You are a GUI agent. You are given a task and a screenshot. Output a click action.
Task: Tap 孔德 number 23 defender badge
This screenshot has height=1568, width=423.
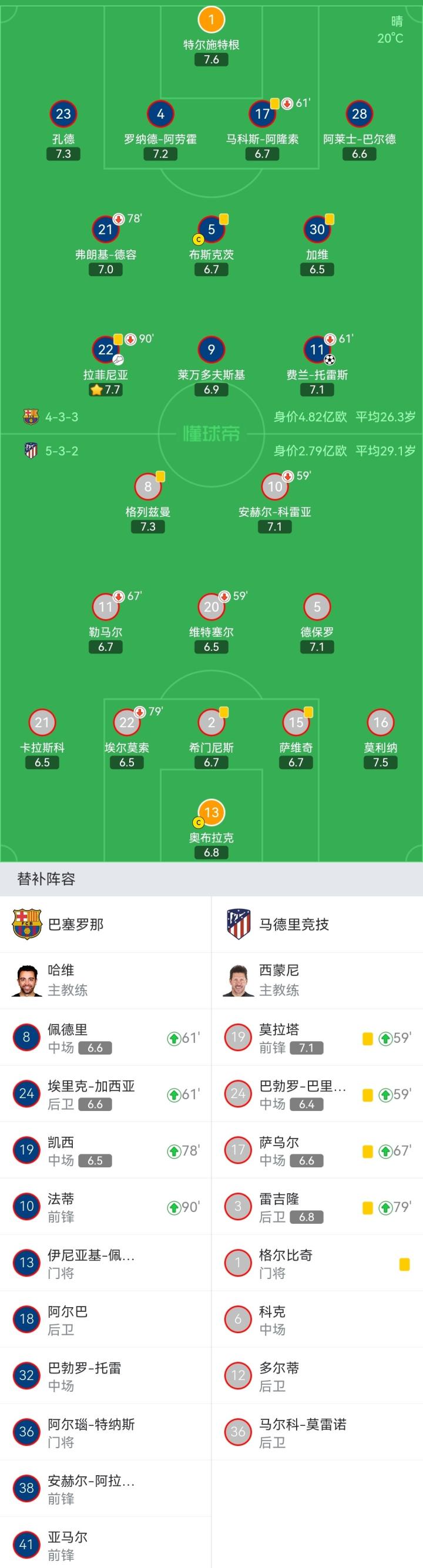click(63, 114)
